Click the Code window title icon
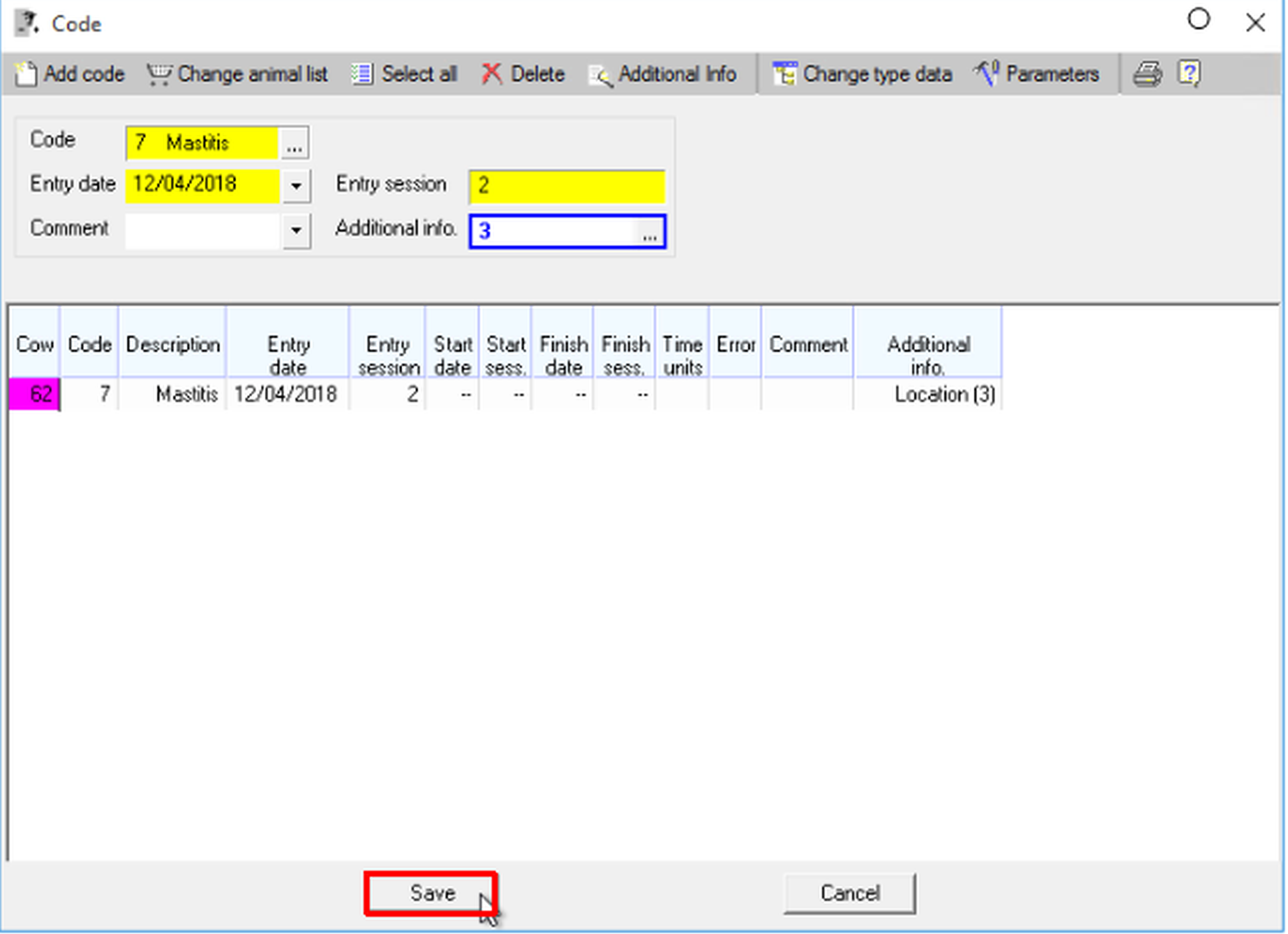Image resolution: width=1288 pixels, height=934 pixels. 26,24
